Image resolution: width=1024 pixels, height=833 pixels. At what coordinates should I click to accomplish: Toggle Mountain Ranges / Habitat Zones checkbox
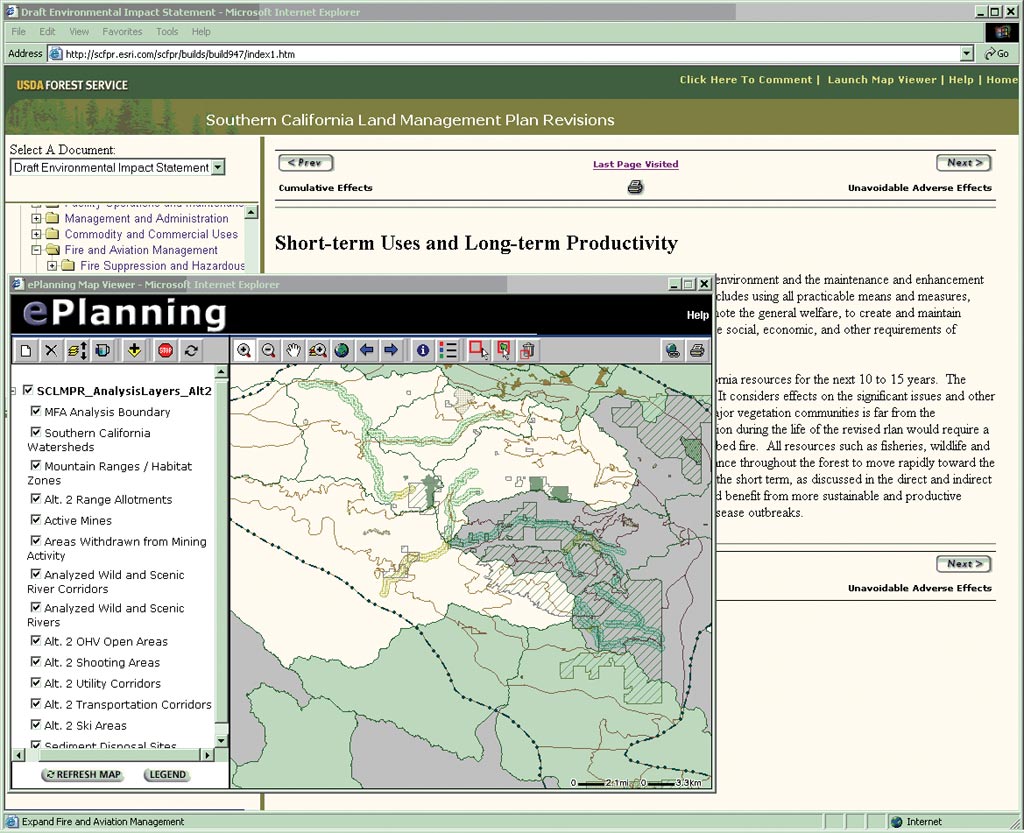tap(36, 465)
